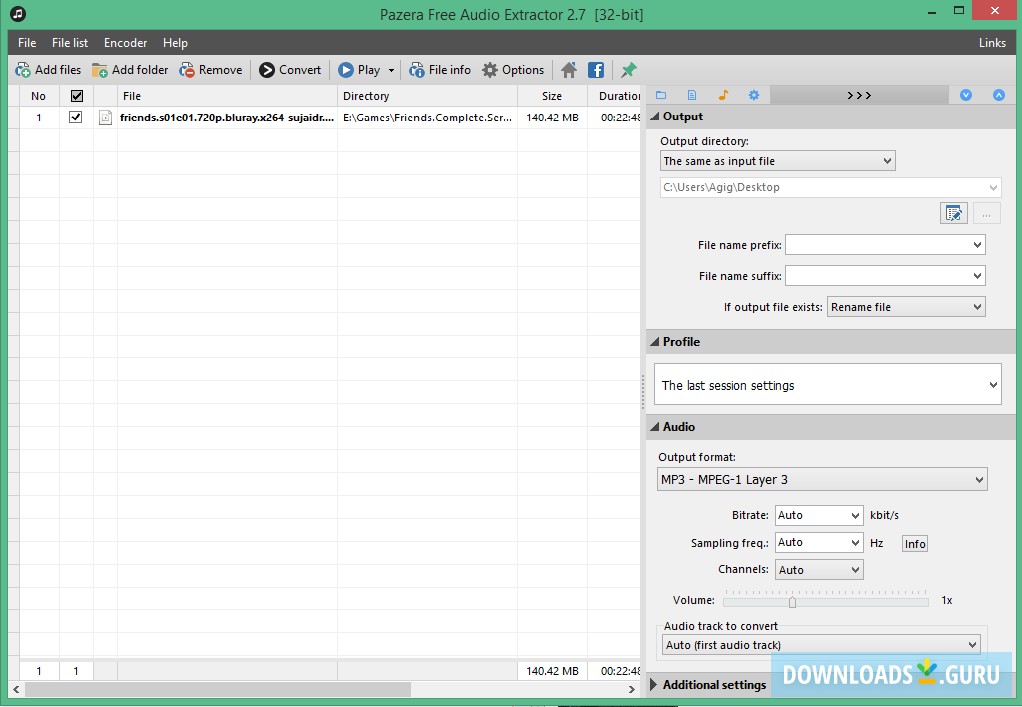The height and width of the screenshot is (707, 1022).
Task: Uncheck the checkbox for file row 1
Action: tap(76, 117)
